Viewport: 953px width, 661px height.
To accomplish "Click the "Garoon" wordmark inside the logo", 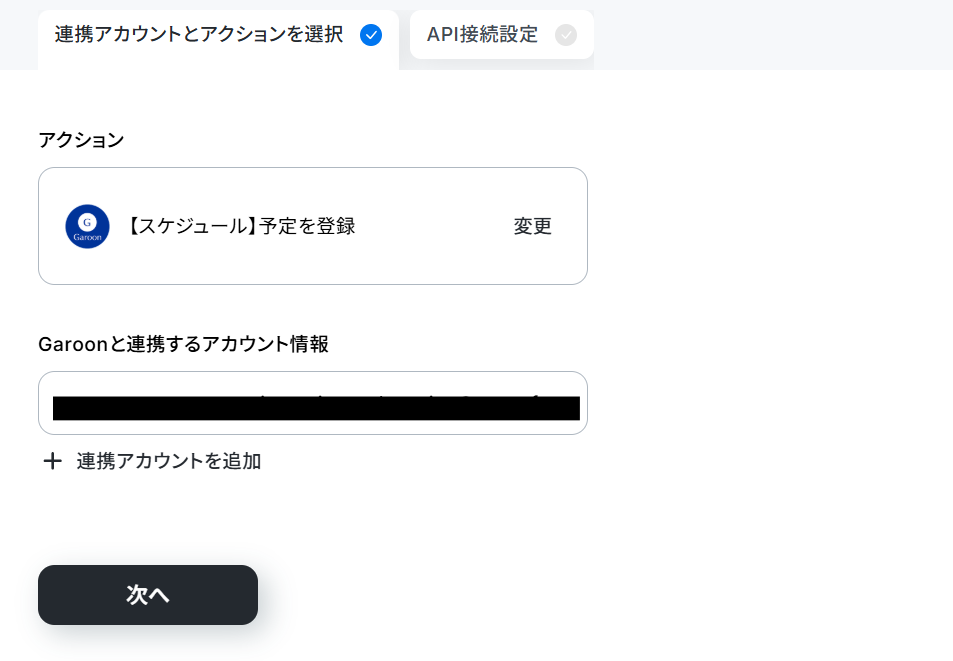I will click(88, 238).
